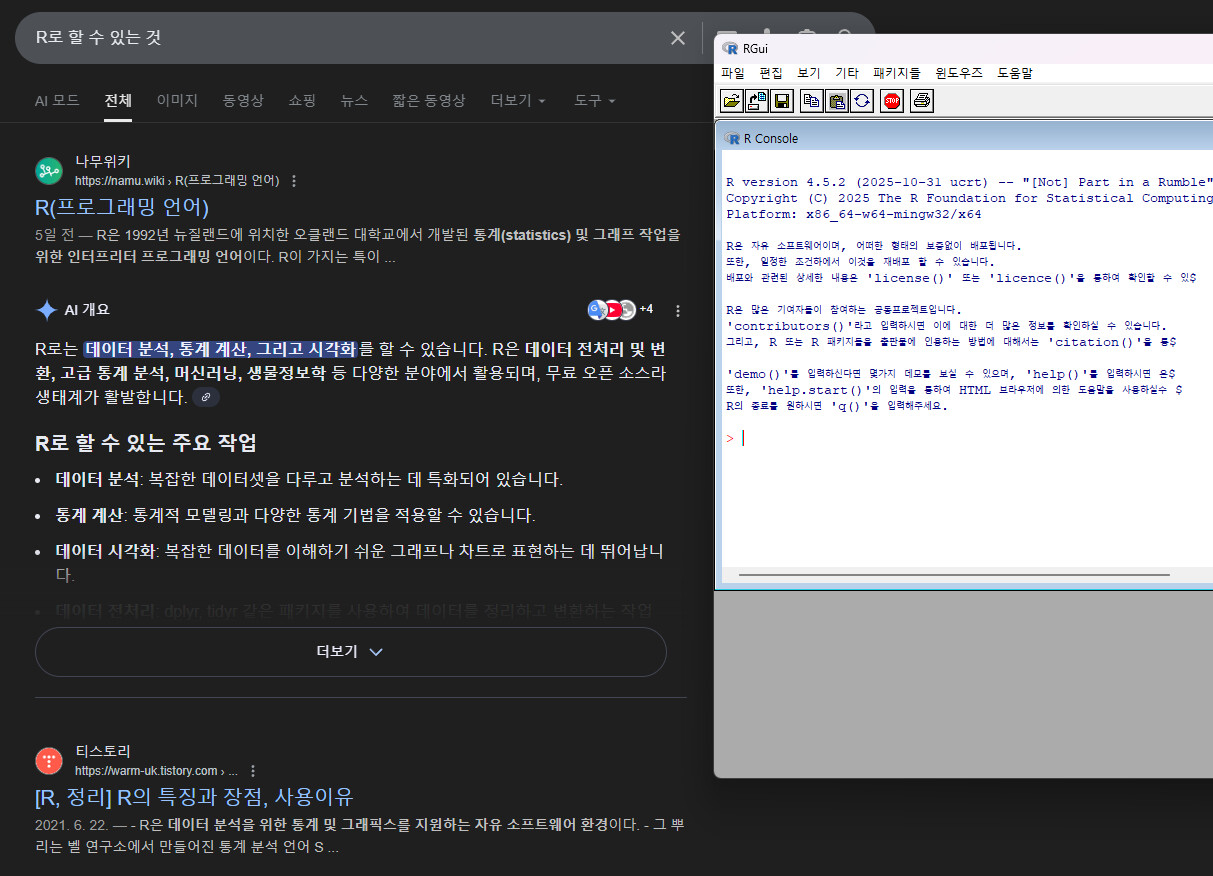Open the "[R, 정리] R의 특징과 장점, 사용이유" link

[x=193, y=797]
